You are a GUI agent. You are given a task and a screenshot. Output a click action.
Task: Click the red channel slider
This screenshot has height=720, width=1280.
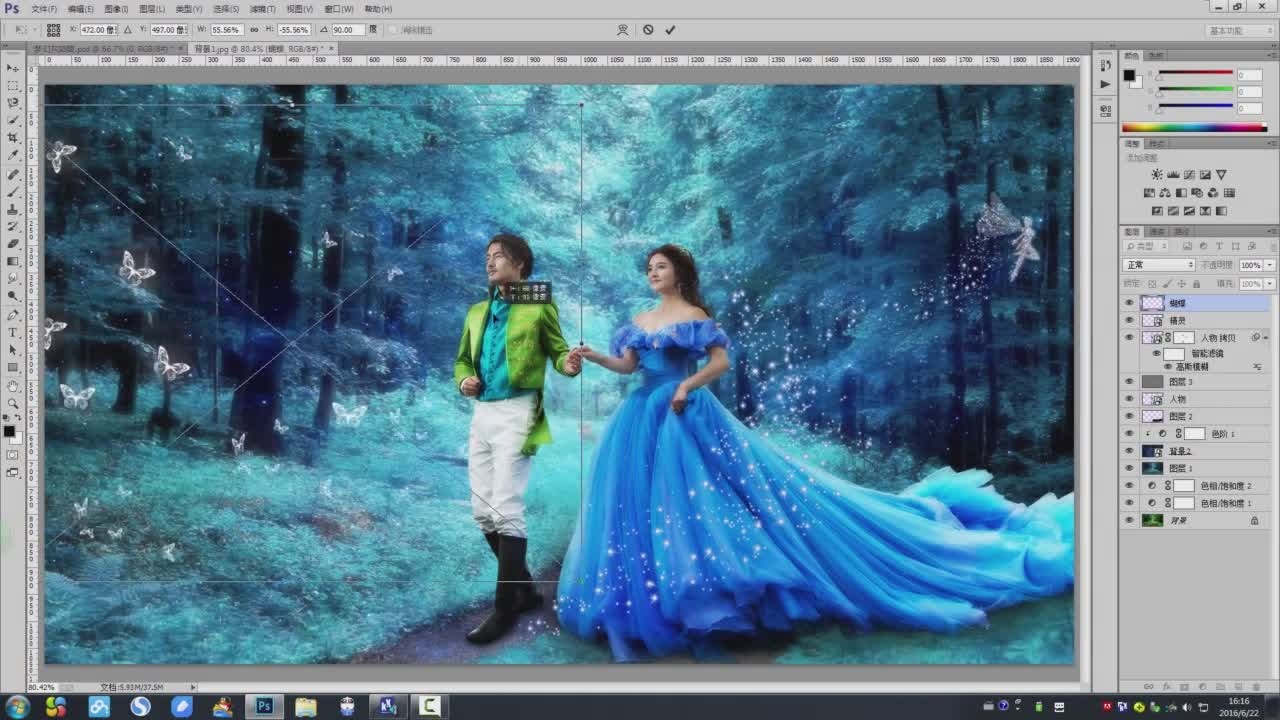click(x=1195, y=74)
